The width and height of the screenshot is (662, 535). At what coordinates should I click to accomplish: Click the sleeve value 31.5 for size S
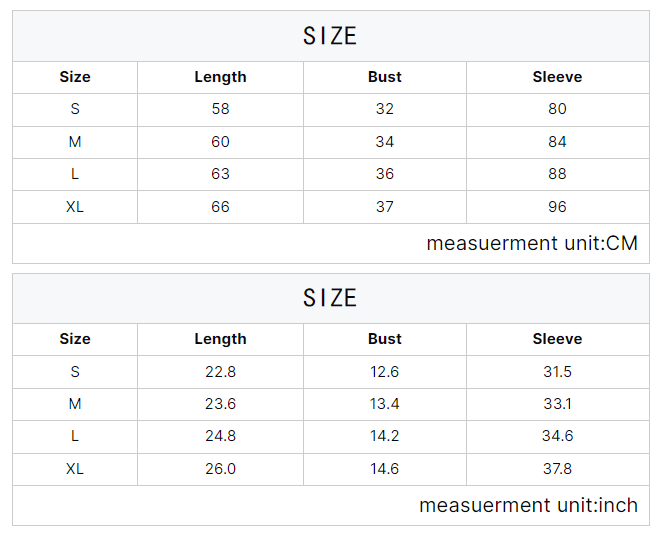(557, 372)
